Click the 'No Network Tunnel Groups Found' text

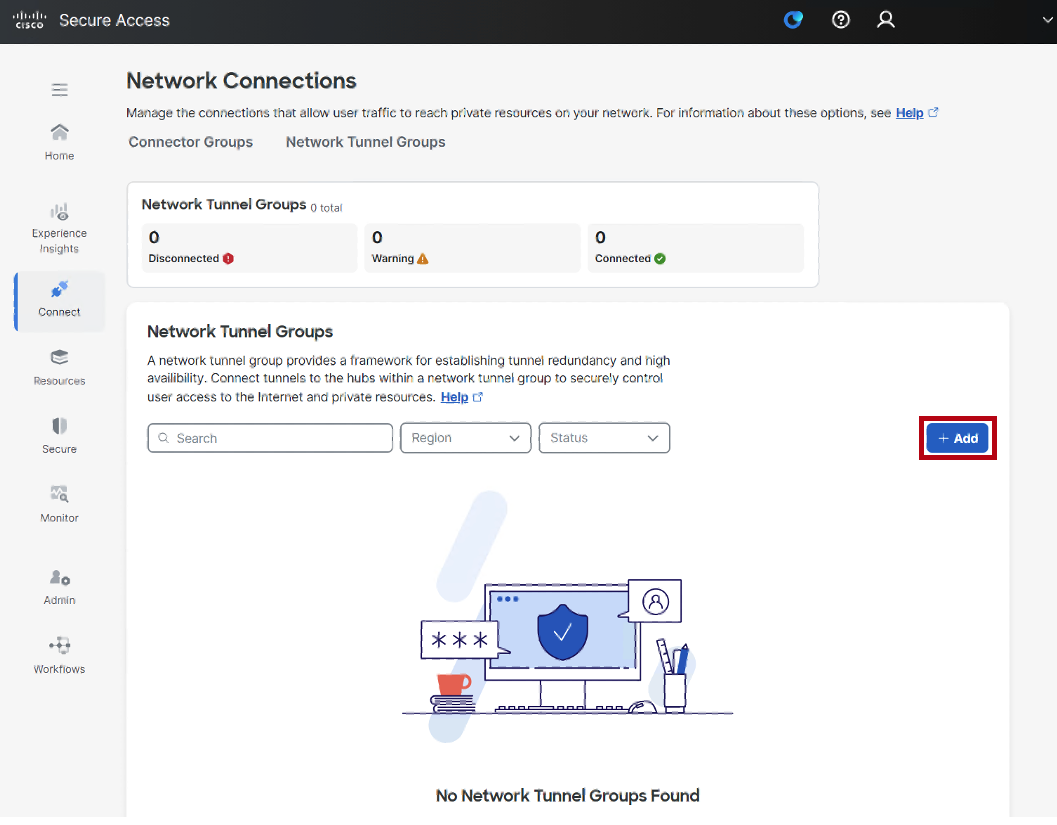pos(568,796)
